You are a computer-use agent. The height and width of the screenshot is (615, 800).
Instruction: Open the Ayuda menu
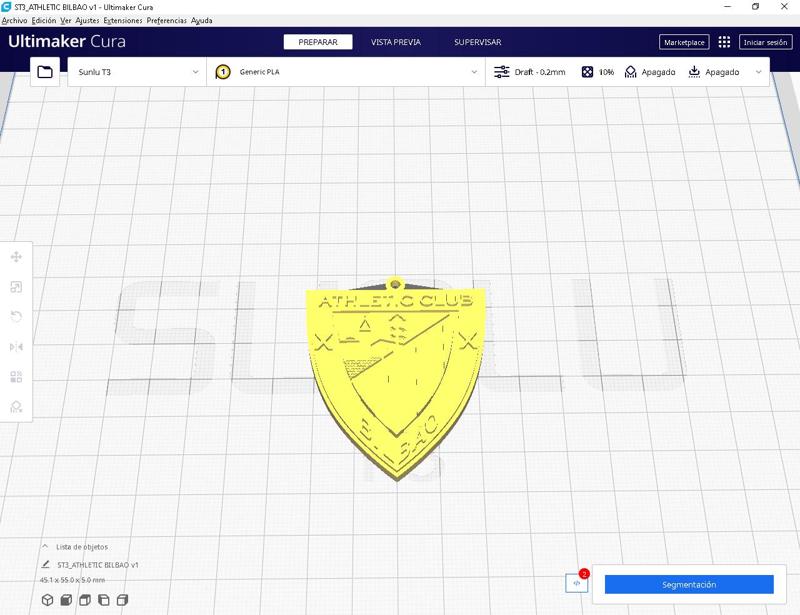pyautogui.click(x=202, y=20)
